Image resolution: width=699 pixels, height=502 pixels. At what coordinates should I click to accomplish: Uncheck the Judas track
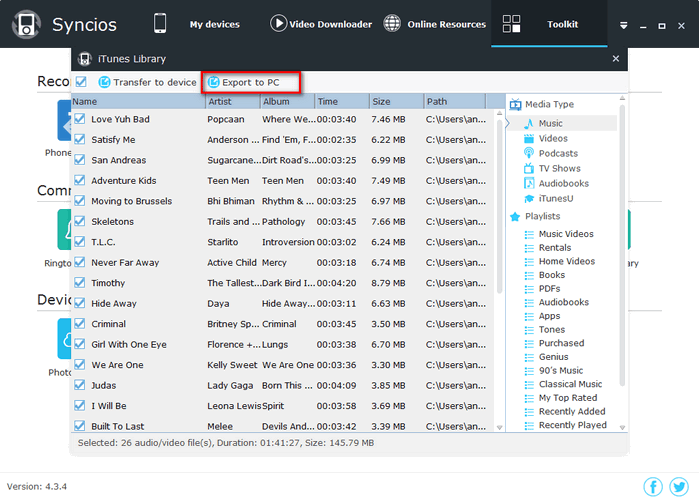80,385
